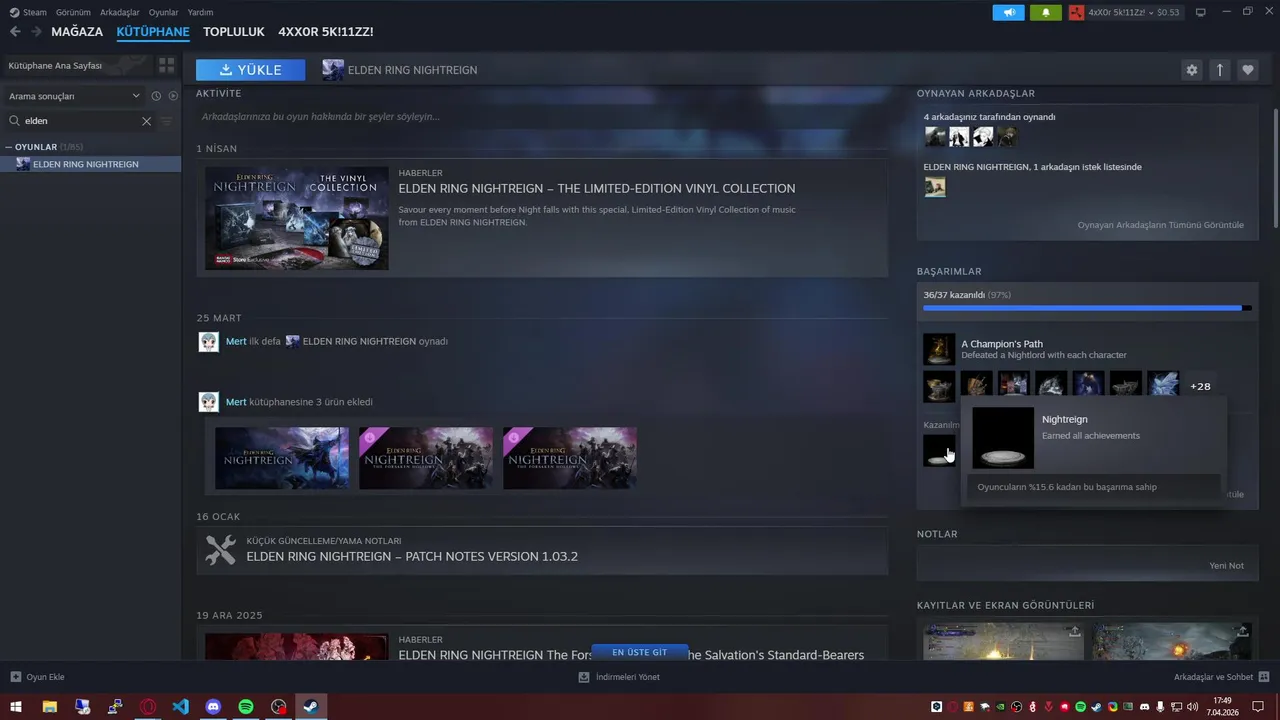Click Oyun Ekle at bottom left

coord(37,677)
